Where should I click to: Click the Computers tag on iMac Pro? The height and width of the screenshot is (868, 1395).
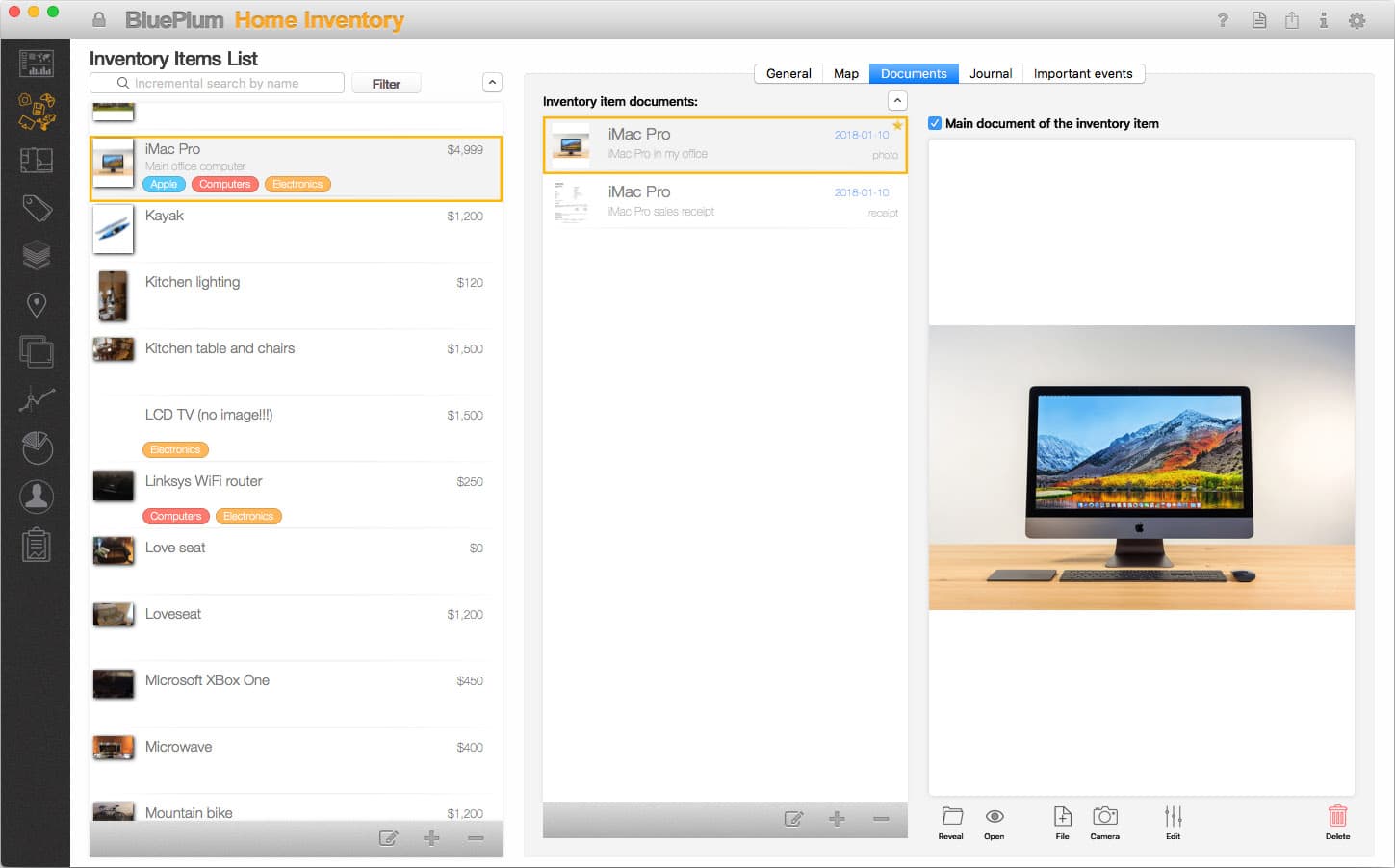click(x=224, y=184)
